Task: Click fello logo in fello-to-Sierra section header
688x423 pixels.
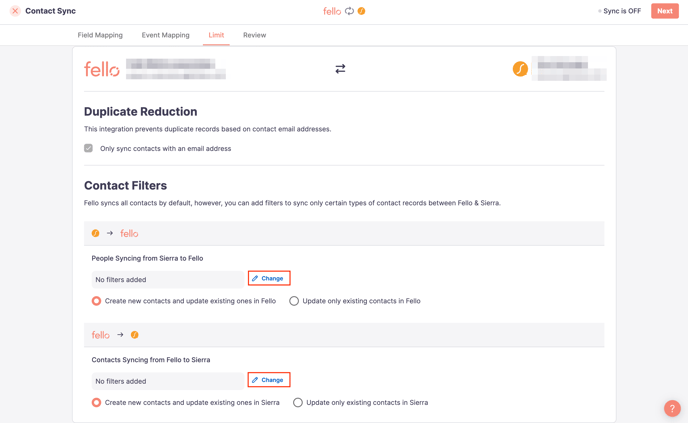Action: pos(100,335)
